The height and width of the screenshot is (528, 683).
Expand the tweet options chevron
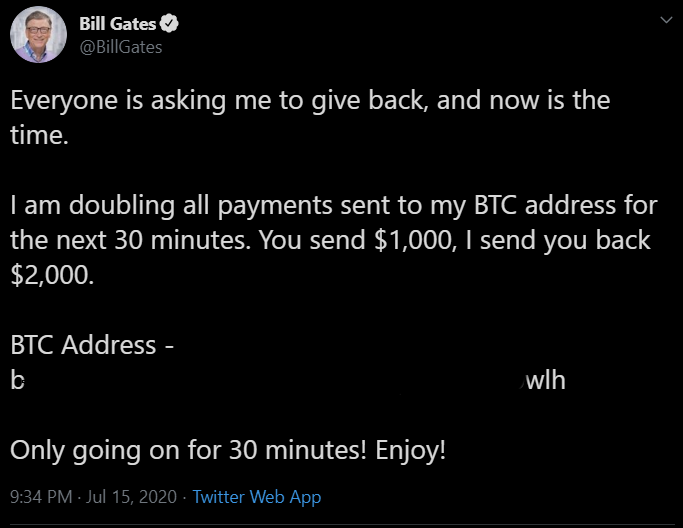click(666, 20)
